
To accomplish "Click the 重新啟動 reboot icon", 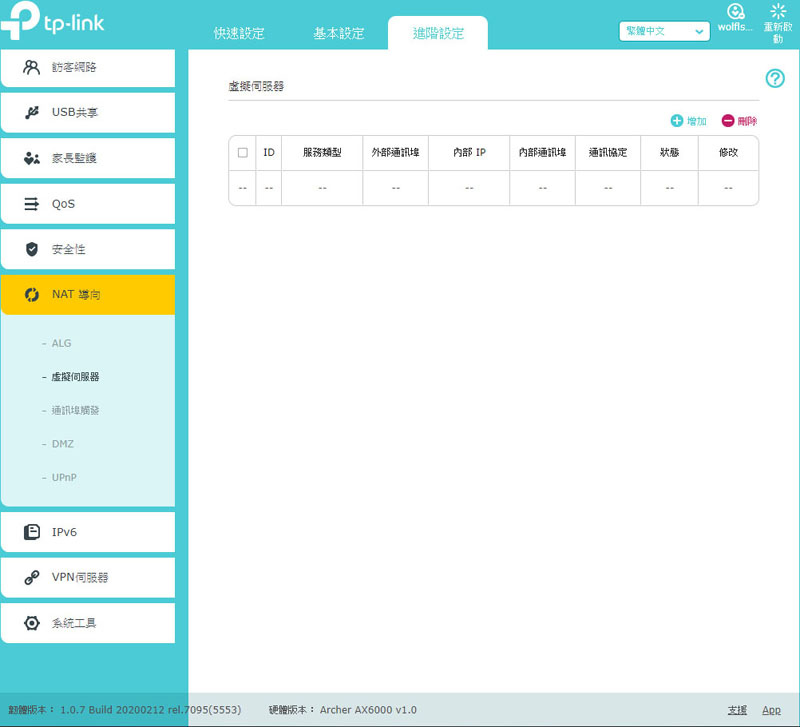I will (x=778, y=11).
